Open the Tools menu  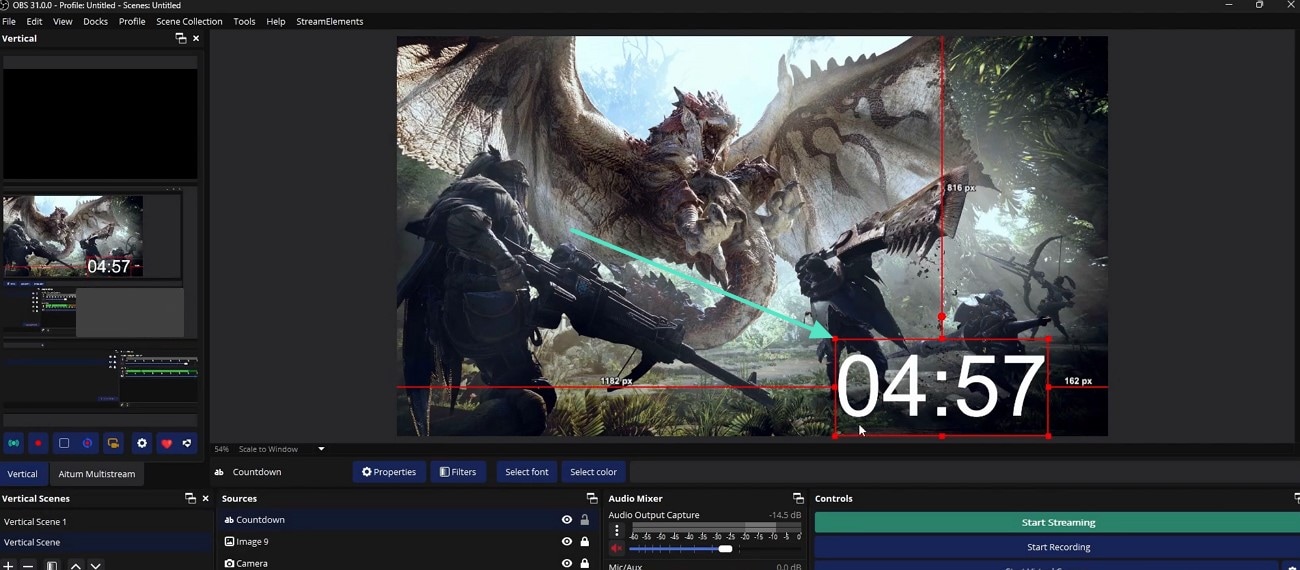[x=244, y=21]
